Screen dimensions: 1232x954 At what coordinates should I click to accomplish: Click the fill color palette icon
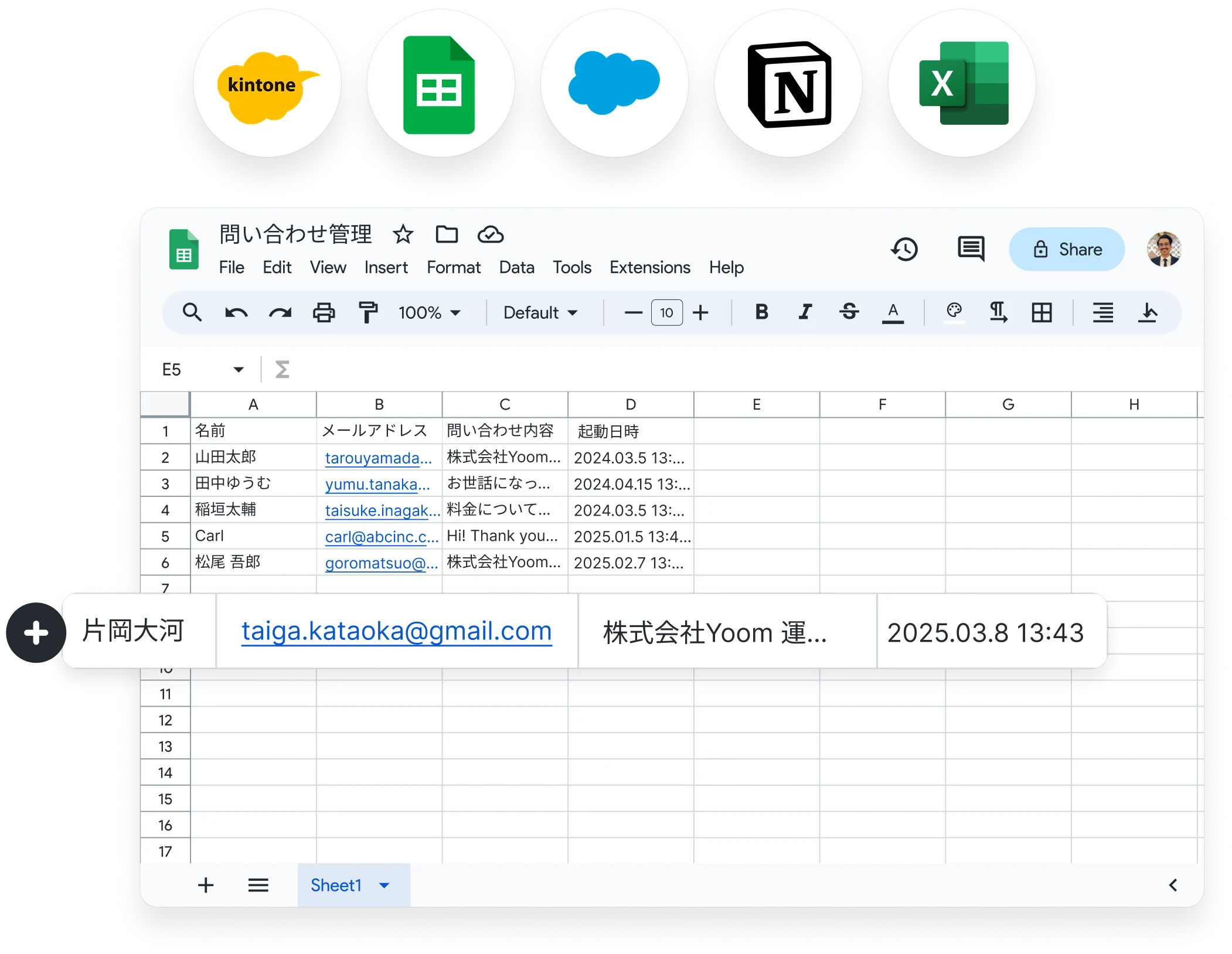click(x=954, y=311)
